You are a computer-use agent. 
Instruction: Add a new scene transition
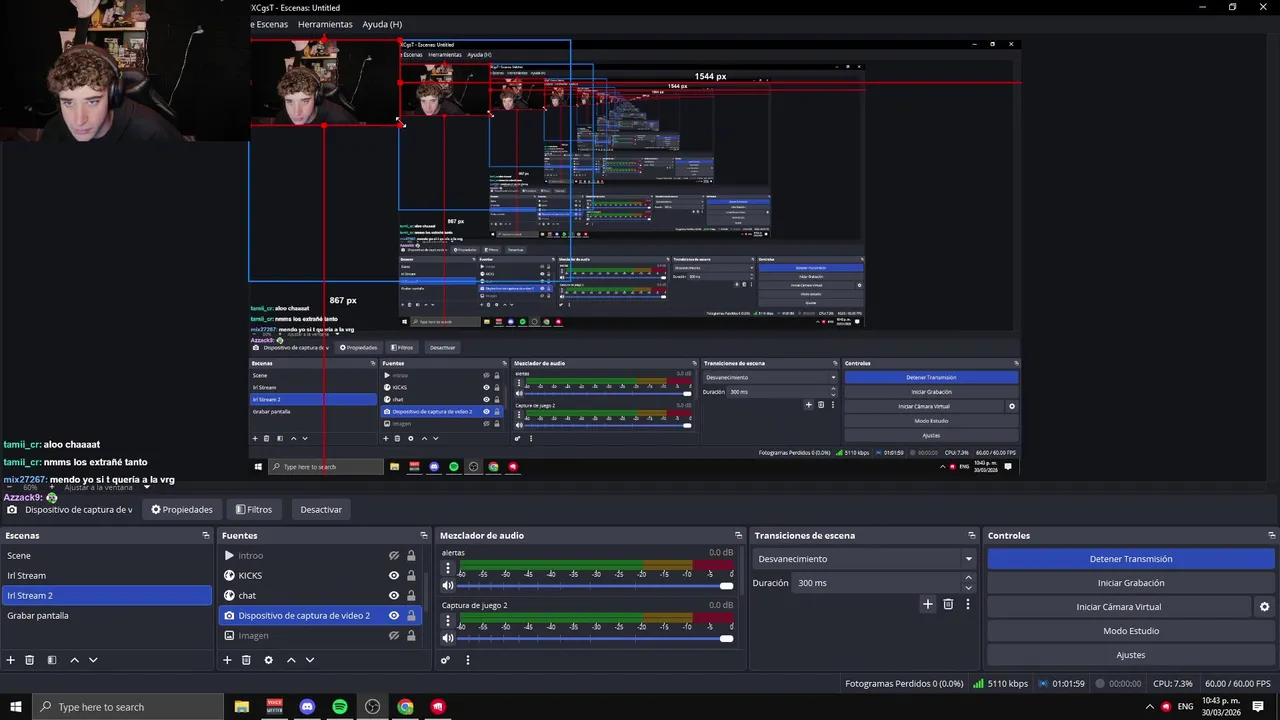tap(927, 604)
